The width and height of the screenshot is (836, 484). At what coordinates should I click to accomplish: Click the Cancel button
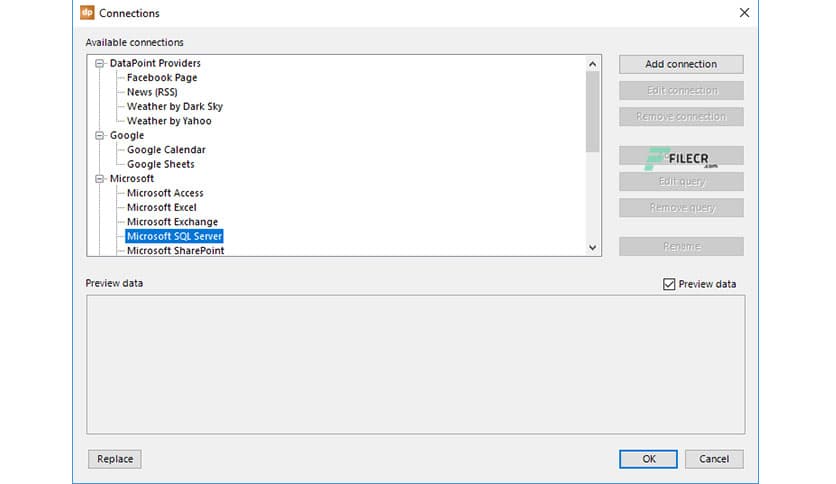tap(714, 459)
